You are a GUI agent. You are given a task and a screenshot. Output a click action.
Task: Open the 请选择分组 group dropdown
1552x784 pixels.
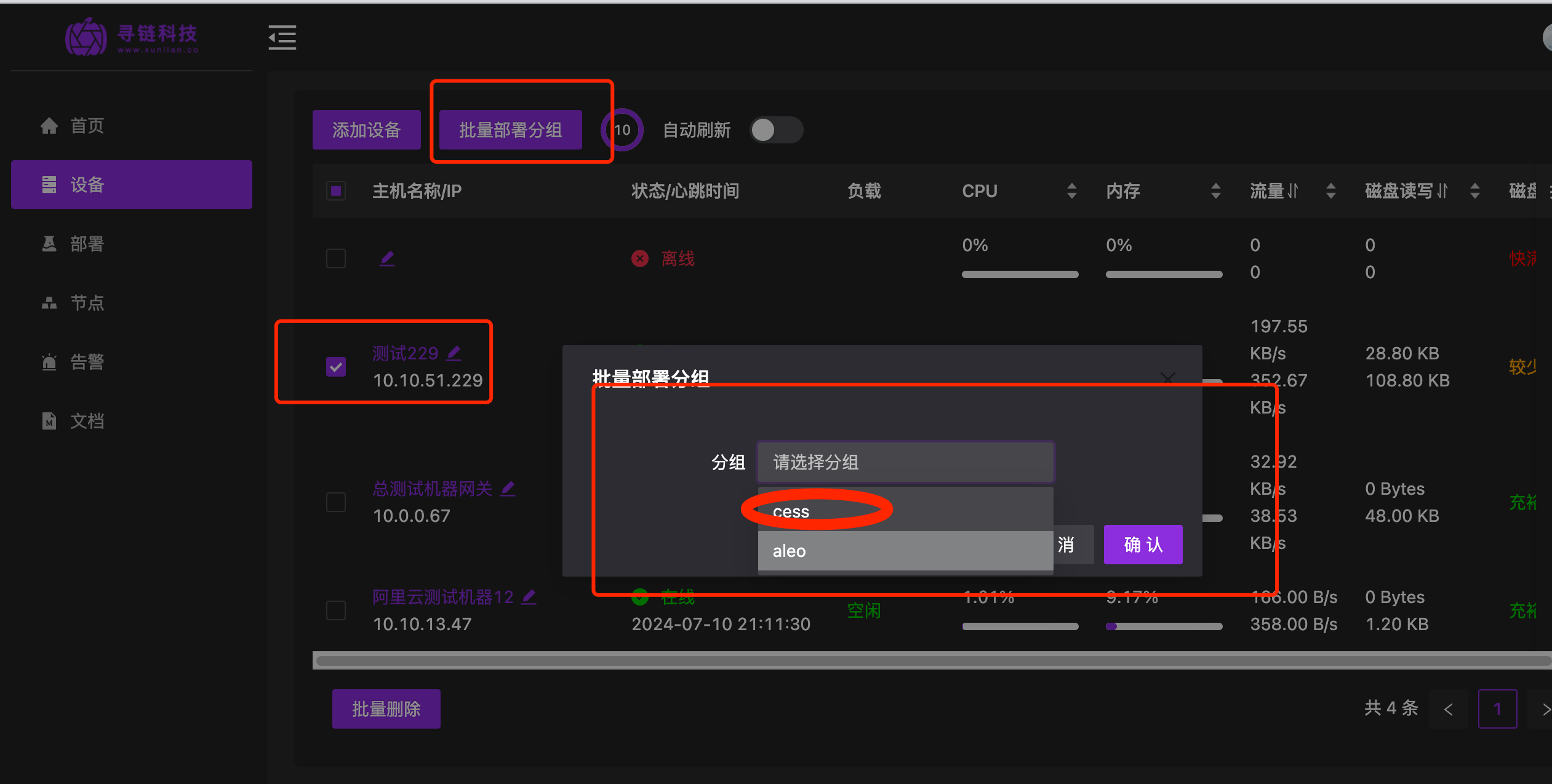(905, 462)
